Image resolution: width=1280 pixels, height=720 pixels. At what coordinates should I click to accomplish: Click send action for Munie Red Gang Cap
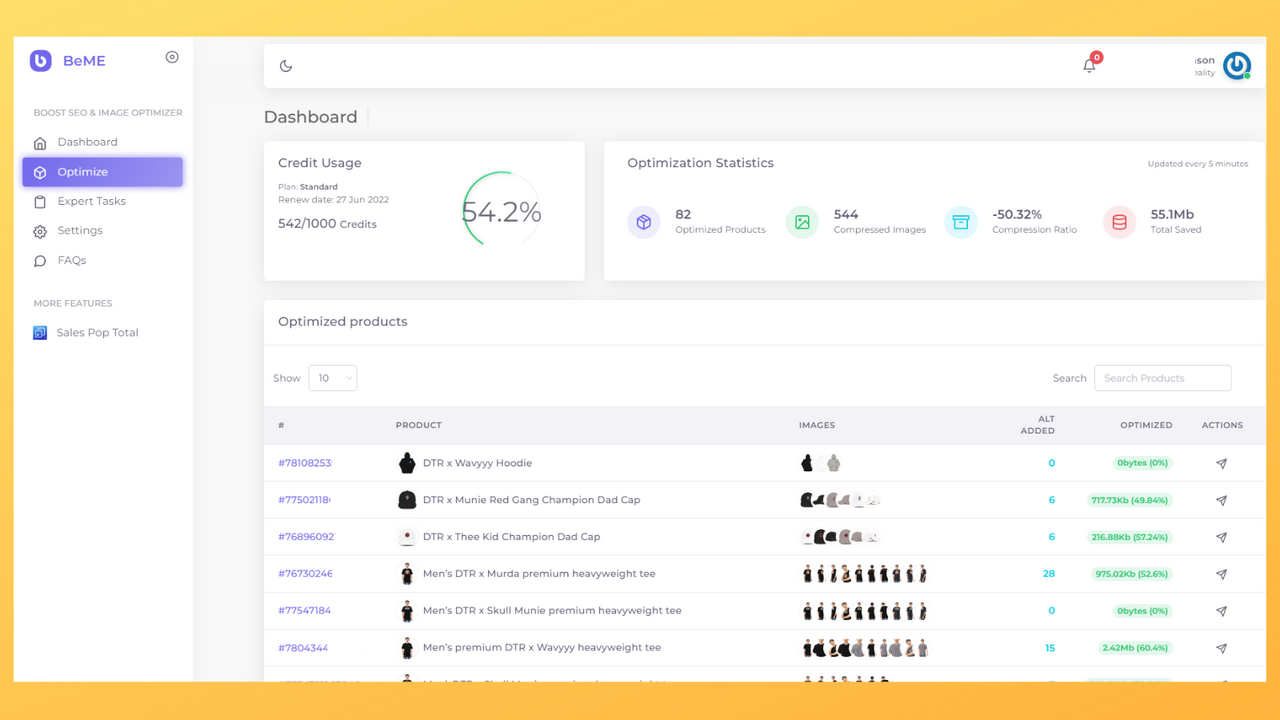tap(1221, 501)
